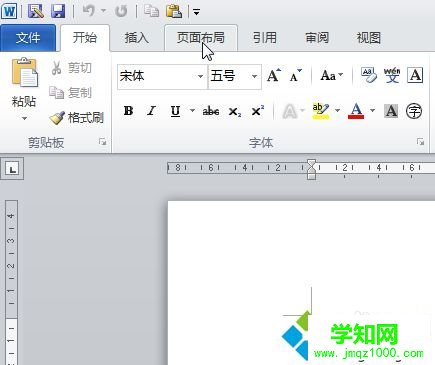Click the Undo arrow icon
Image resolution: width=435 pixels, height=365 pixels.
pyautogui.click(x=89, y=11)
